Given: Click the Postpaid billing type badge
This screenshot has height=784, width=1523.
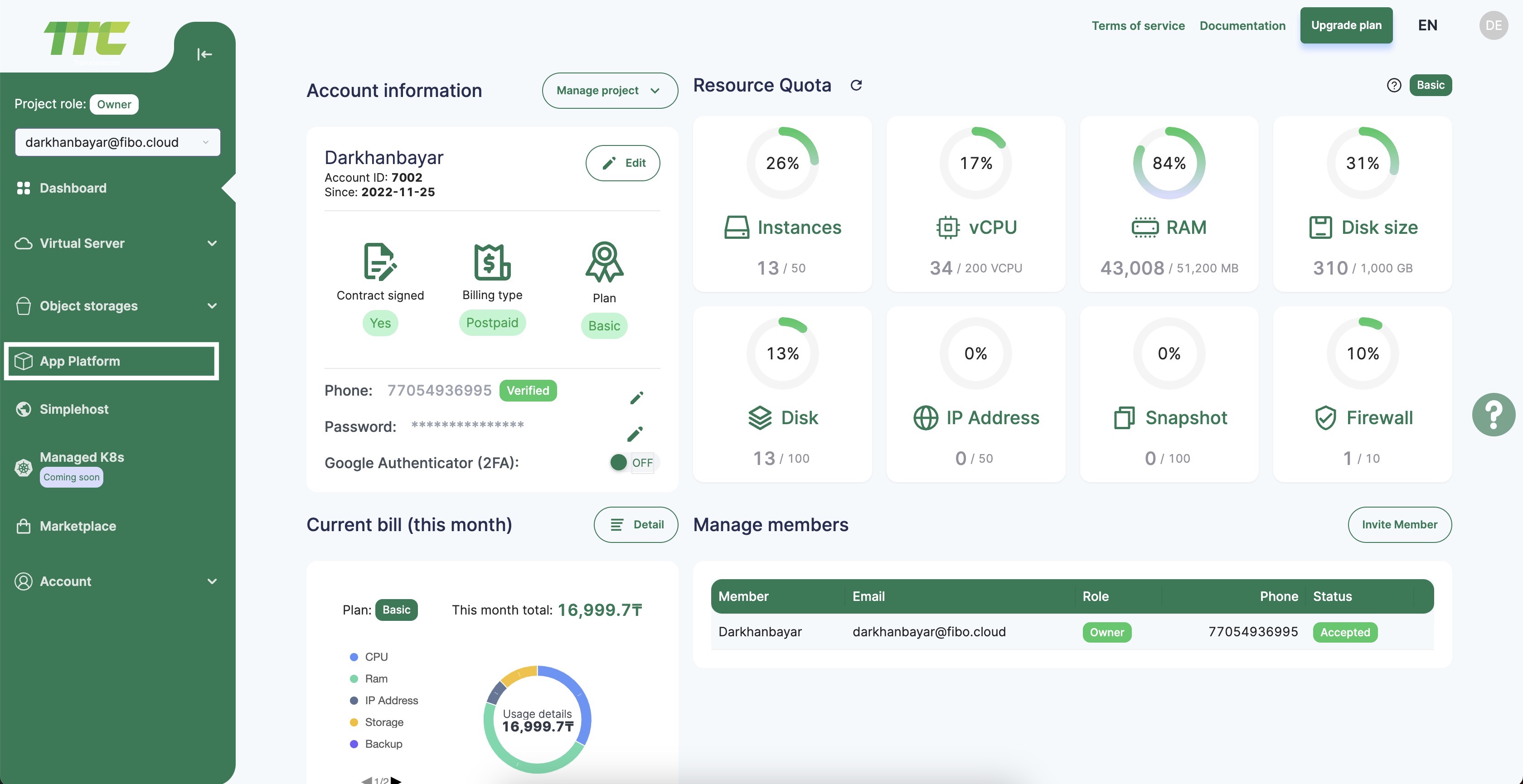Looking at the screenshot, I should (x=492, y=322).
